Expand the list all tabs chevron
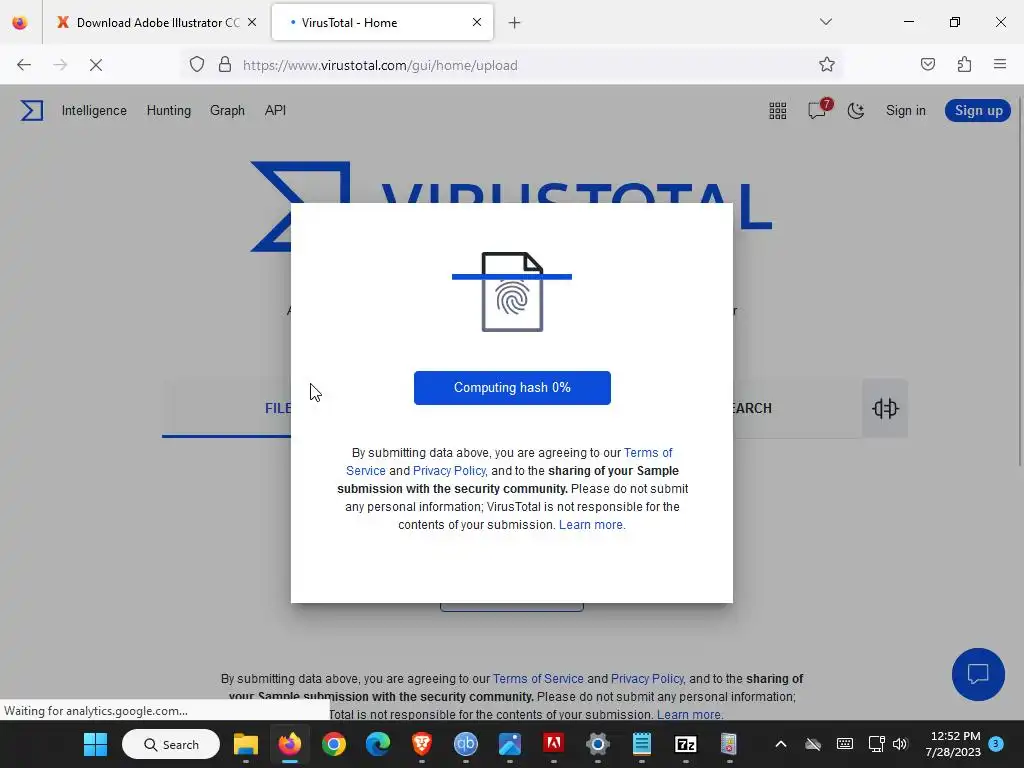The height and width of the screenshot is (768, 1024). (x=825, y=22)
